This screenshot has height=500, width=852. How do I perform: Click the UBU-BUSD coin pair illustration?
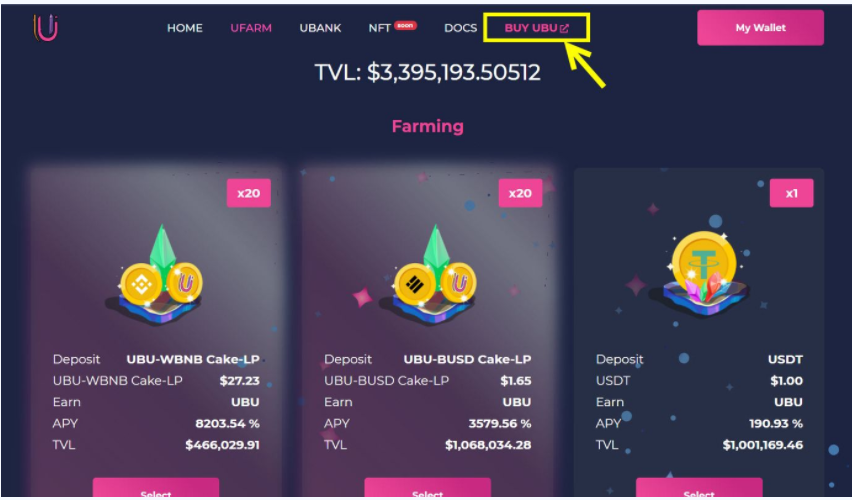[x=433, y=276]
